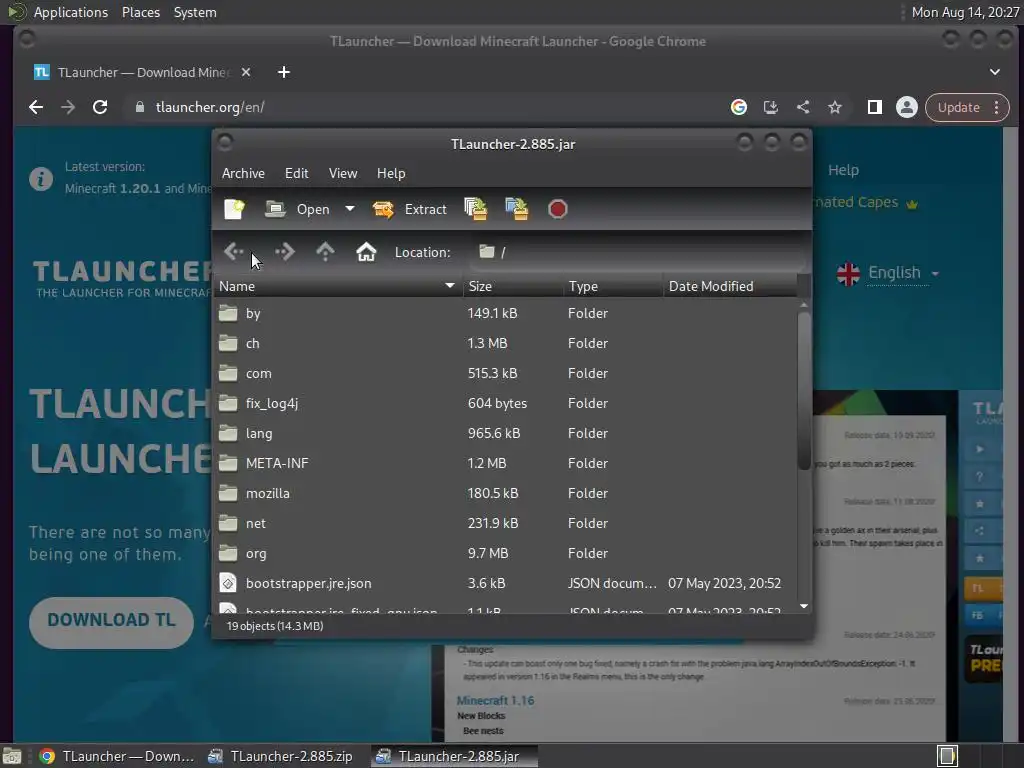This screenshot has height=768, width=1024.
Task: Click the scroll down arrow of the file list
Action: (804, 607)
